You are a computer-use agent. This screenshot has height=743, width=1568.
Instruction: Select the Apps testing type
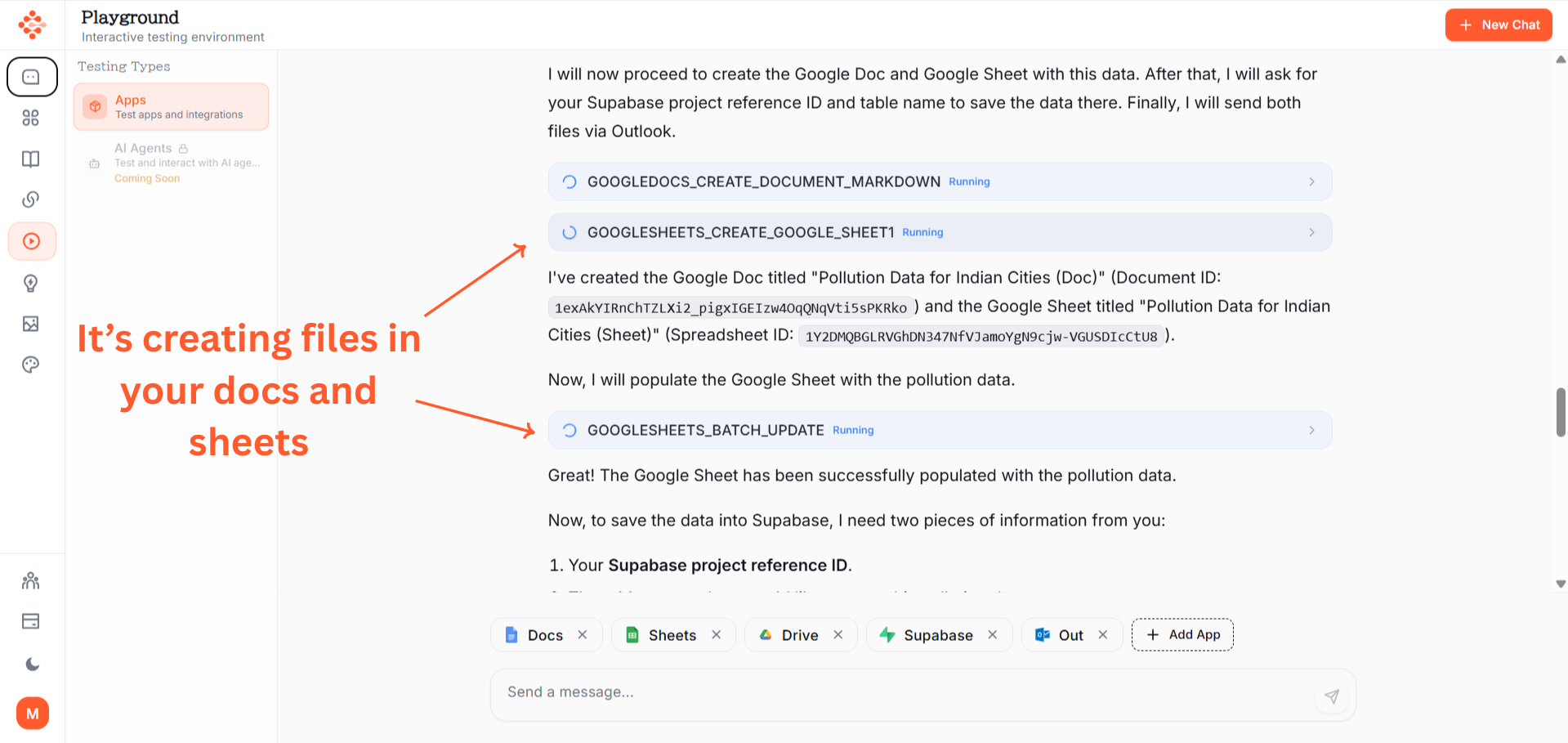(171, 106)
